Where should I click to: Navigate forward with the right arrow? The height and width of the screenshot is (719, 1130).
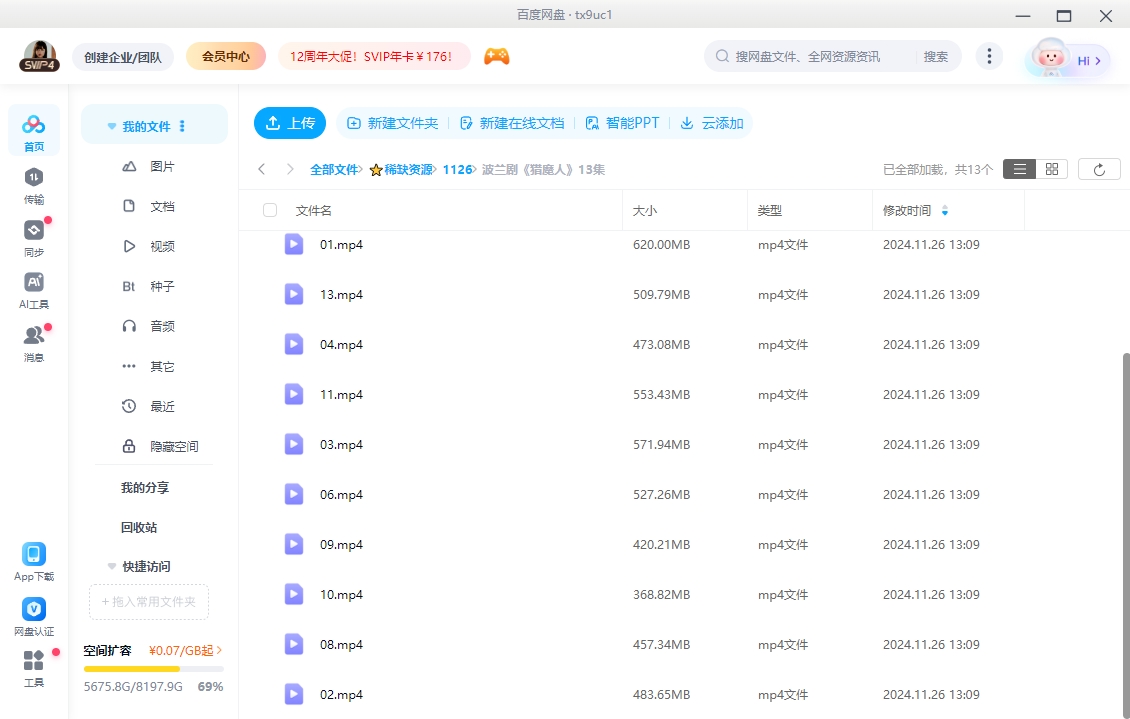point(290,169)
